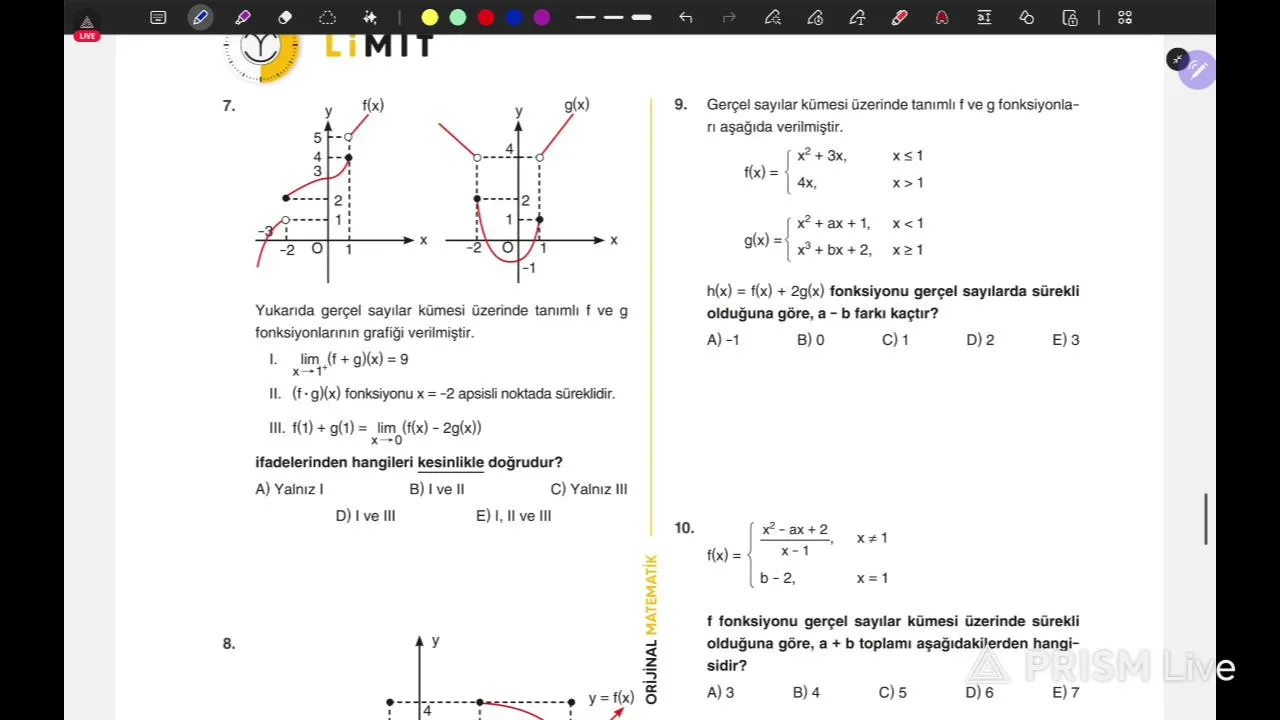The width and height of the screenshot is (1280, 720).
Task: Click the floating purple pen button
Action: point(1197,70)
